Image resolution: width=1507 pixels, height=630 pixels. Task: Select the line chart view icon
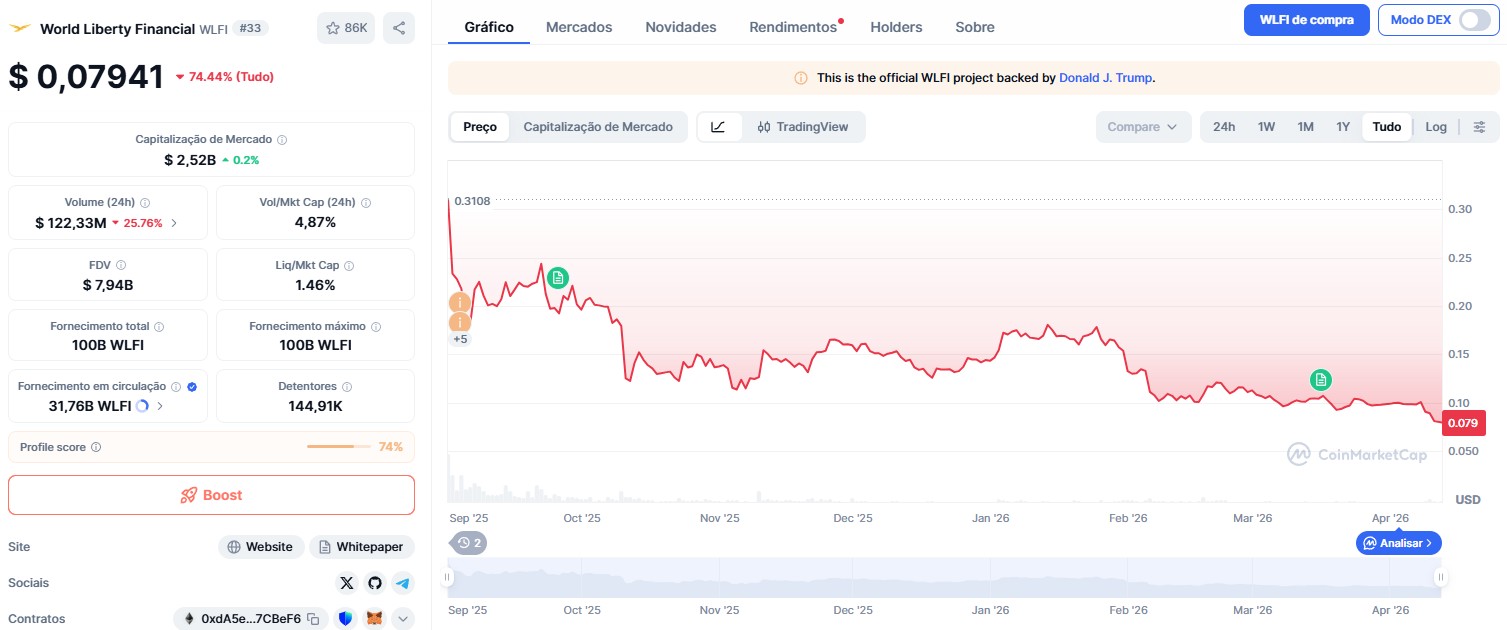[719, 127]
